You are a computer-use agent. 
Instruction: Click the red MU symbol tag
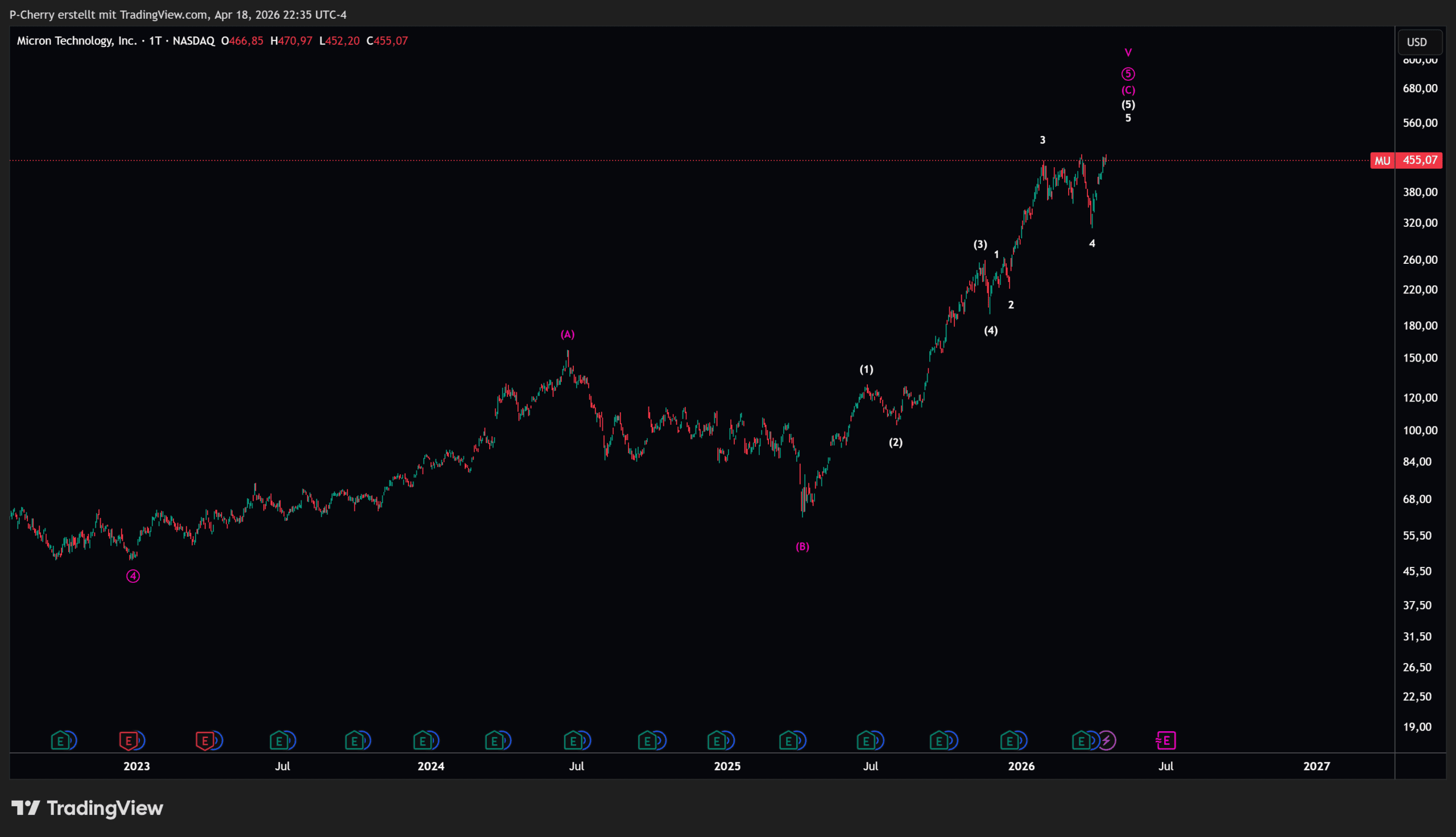tap(1383, 160)
